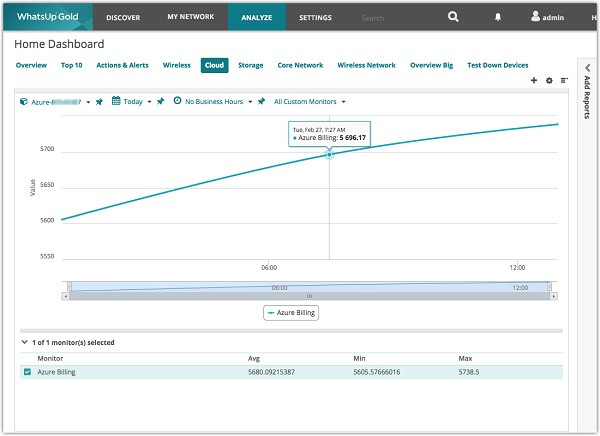Toggle the Azure Billing legend series
This screenshot has height=436, width=600.
(291, 313)
